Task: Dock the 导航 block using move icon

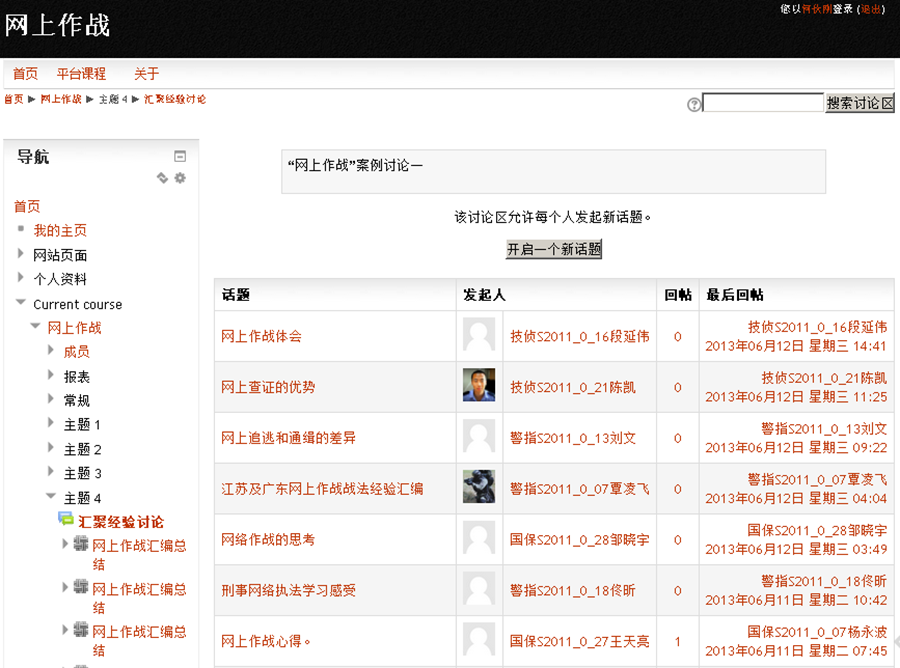Action: tap(162, 178)
